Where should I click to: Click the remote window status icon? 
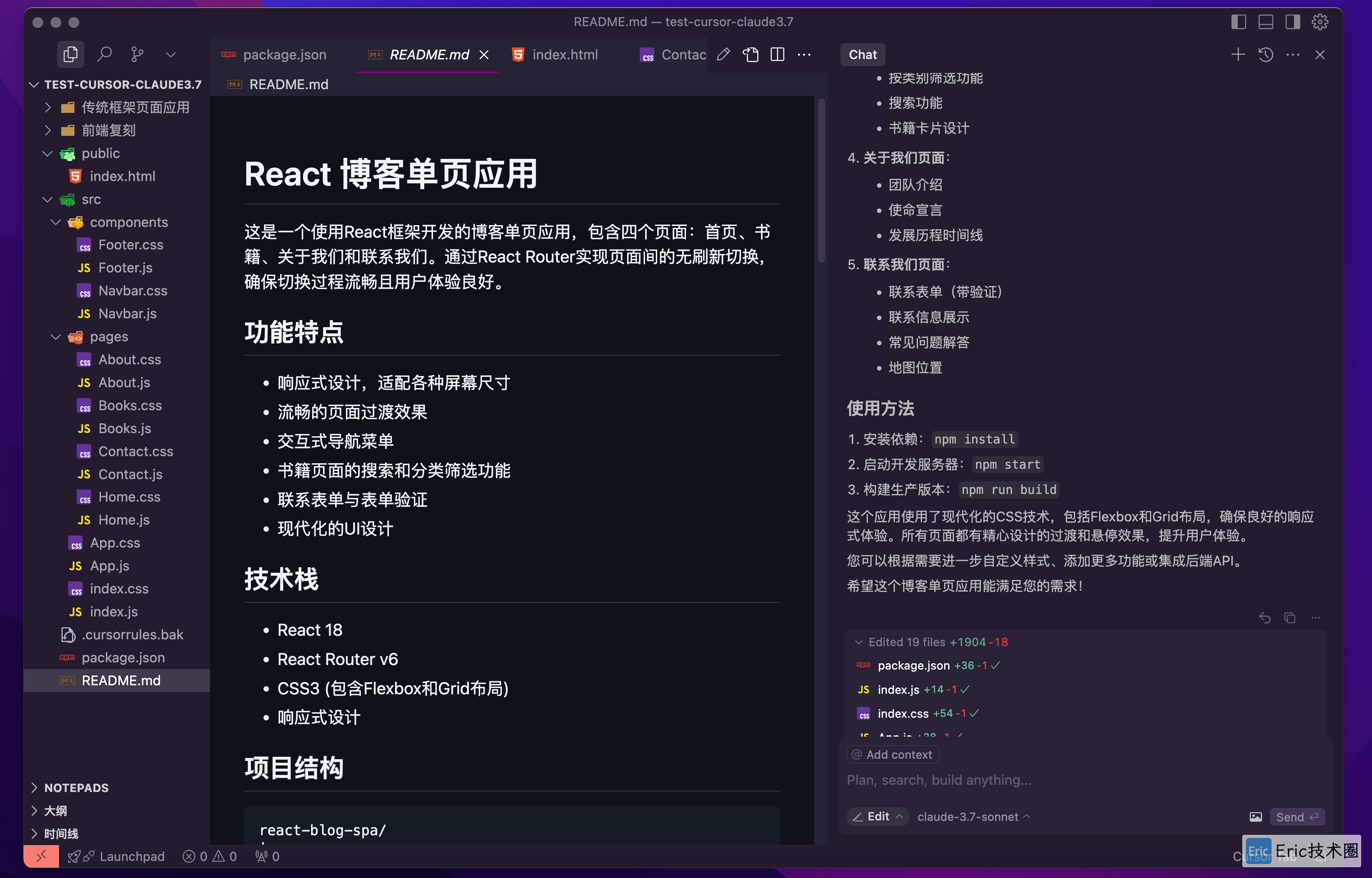pos(41,856)
